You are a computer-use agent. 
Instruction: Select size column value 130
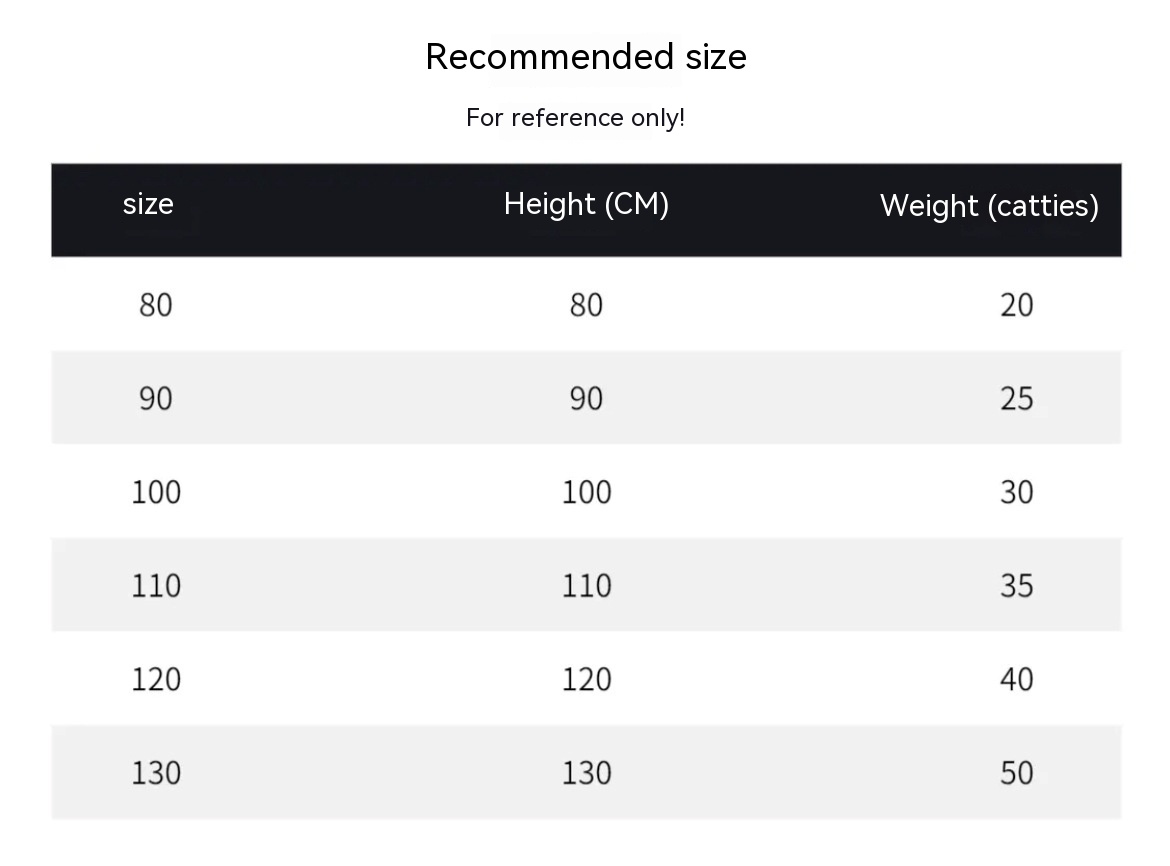156,773
